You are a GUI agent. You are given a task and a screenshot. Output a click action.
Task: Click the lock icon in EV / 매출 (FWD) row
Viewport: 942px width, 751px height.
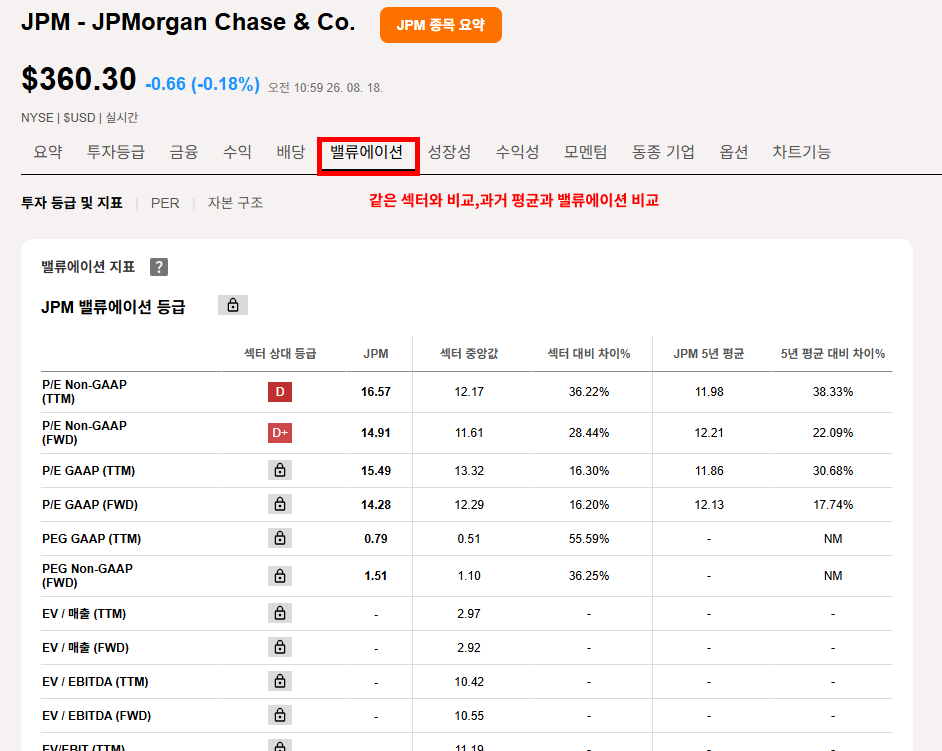tap(280, 647)
